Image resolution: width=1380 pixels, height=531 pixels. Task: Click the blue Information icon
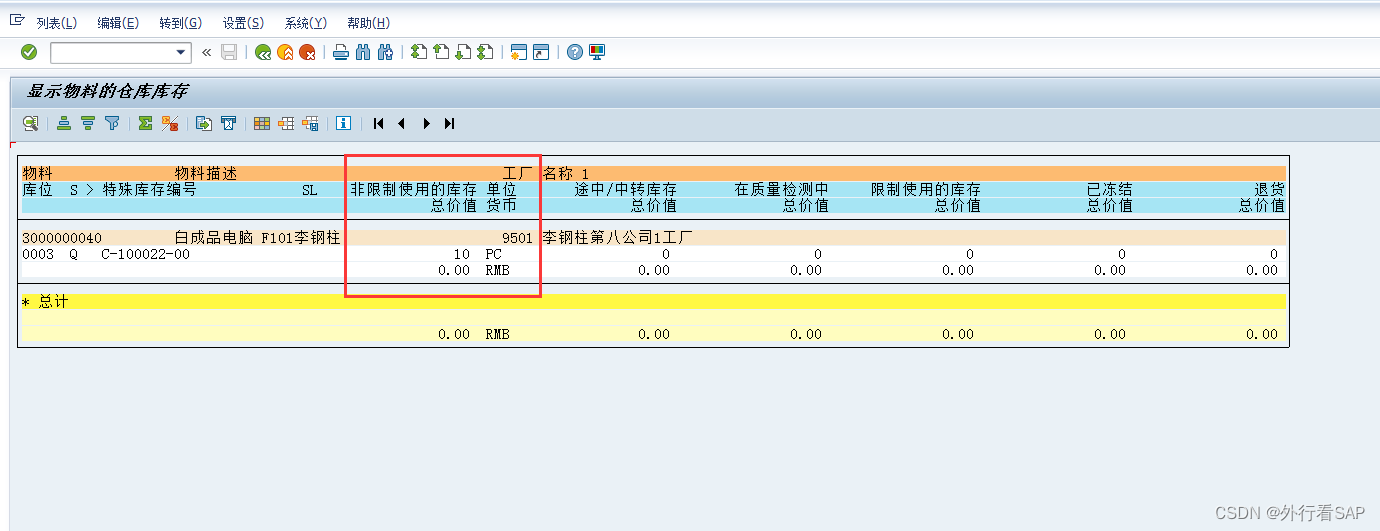point(344,123)
